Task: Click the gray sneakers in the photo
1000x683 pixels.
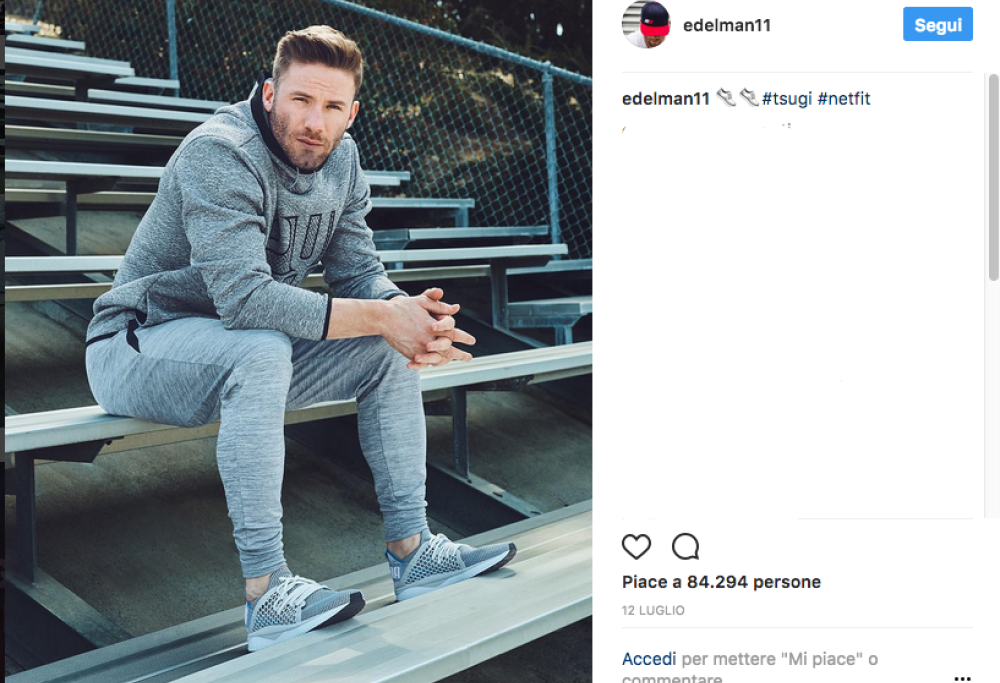Action: [x=381, y=590]
